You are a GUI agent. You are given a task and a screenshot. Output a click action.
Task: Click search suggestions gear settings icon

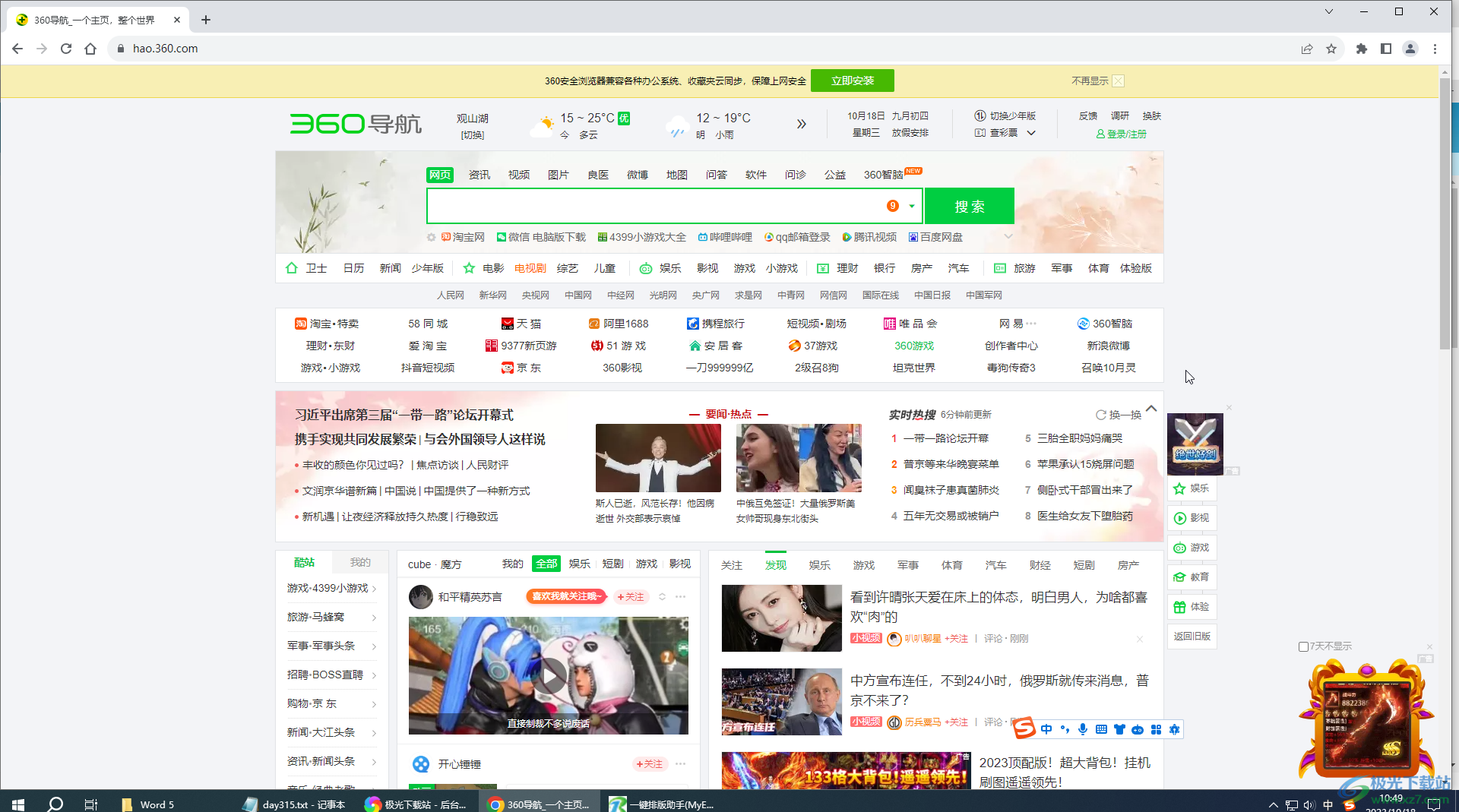(432, 237)
